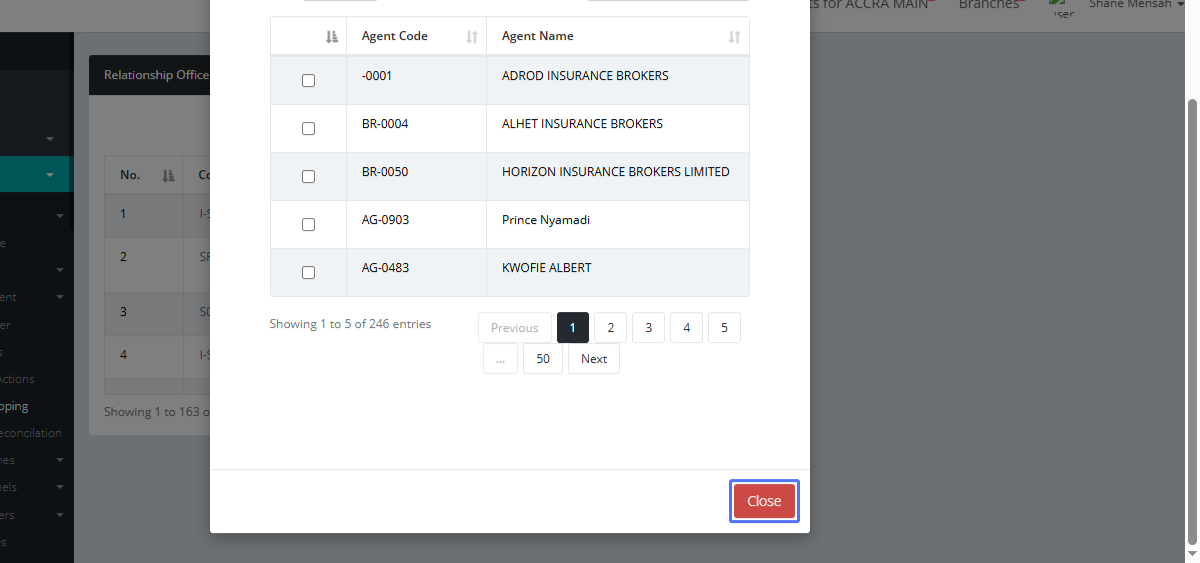Open the Shane Mensah user dropdown
Image resolution: width=1200 pixels, height=563 pixels.
(x=1132, y=5)
